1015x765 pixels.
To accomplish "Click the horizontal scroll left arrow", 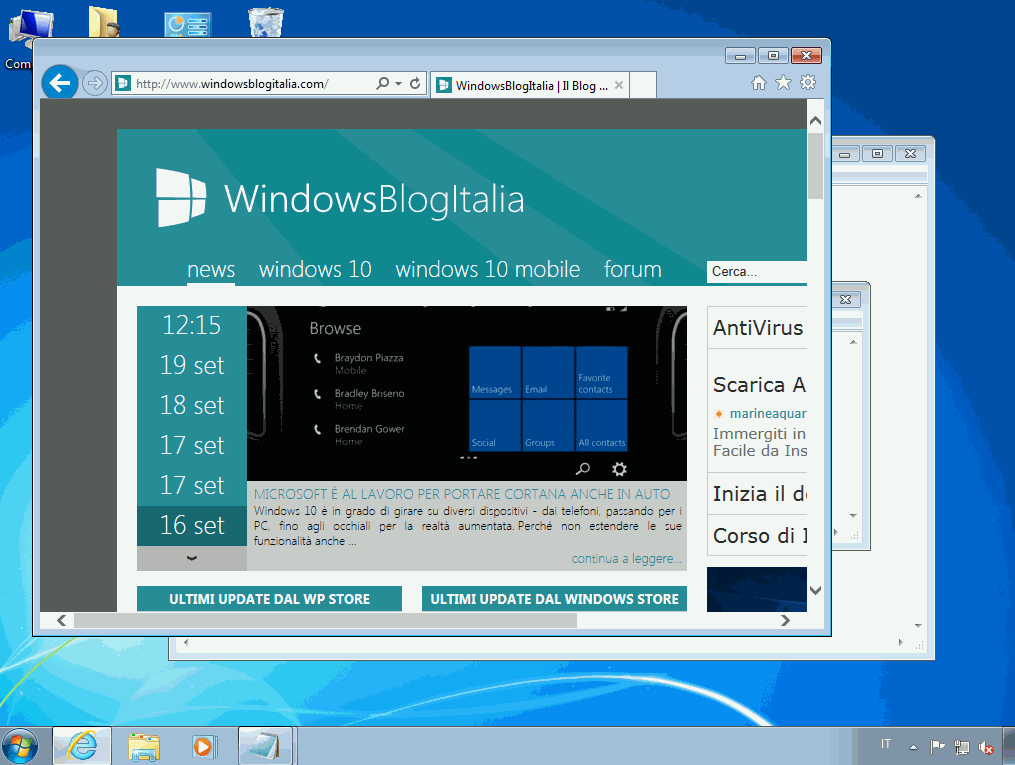I will (x=61, y=620).
